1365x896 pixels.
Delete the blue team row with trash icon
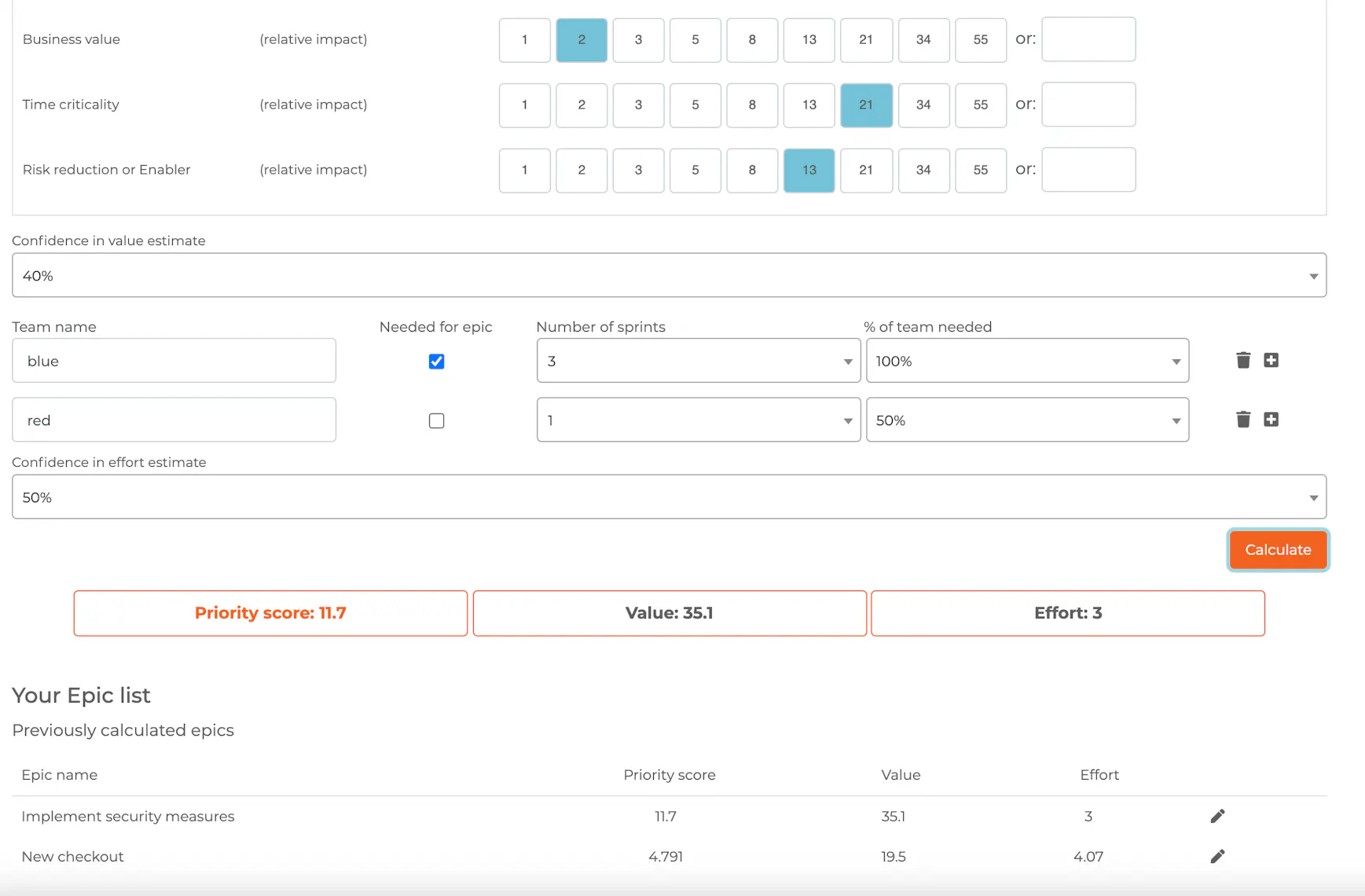tap(1243, 360)
